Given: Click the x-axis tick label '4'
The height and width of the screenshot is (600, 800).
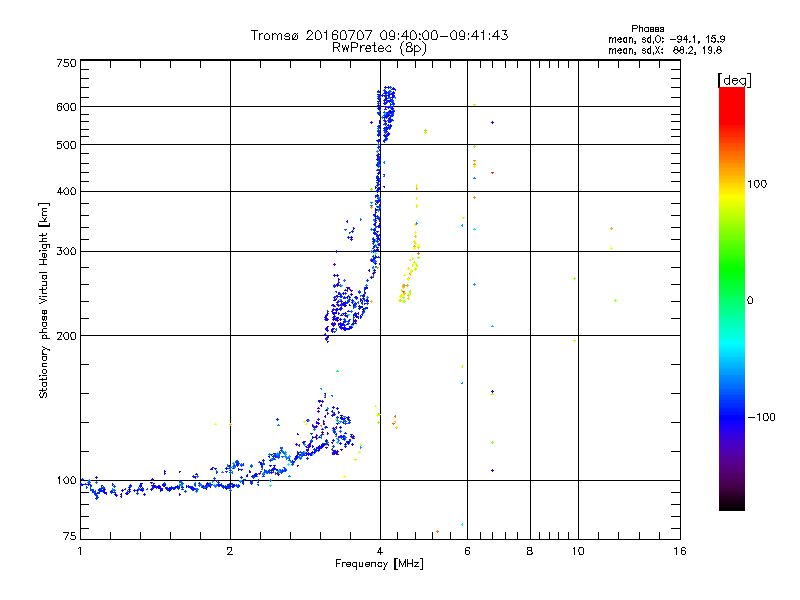Looking at the screenshot, I should 380,551.
